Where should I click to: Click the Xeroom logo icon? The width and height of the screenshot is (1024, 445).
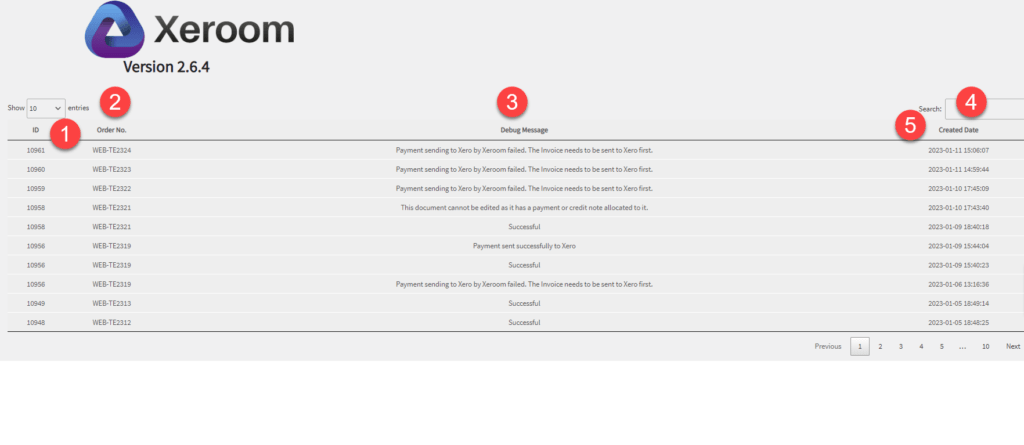[x=114, y=29]
